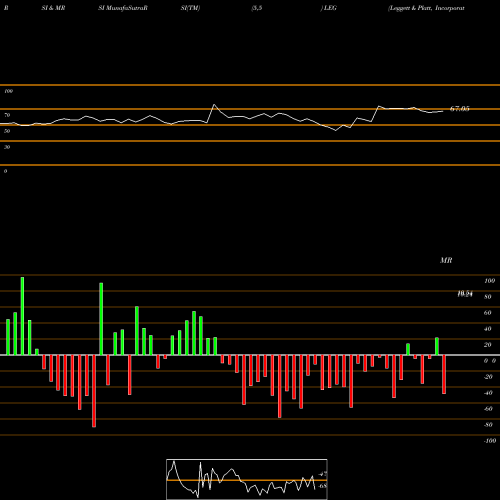The height and width of the screenshot is (500, 500).
Task: Select the RSI axis label 70
Action: (7, 115)
